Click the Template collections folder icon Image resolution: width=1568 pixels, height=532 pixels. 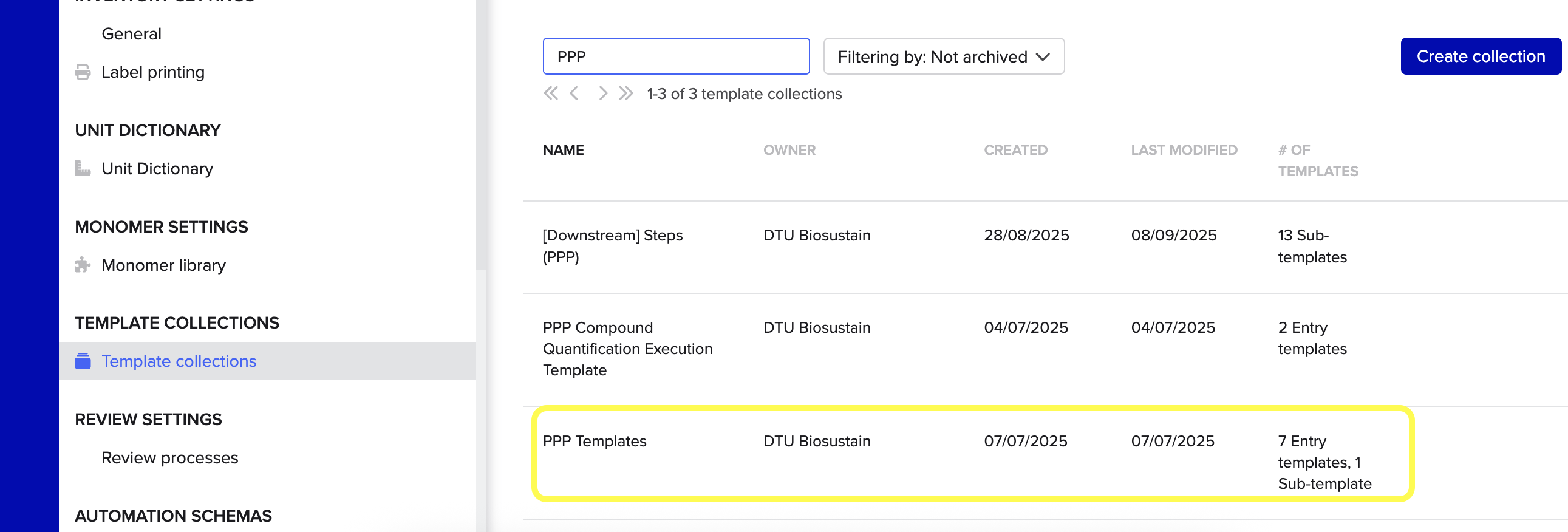pos(83,361)
